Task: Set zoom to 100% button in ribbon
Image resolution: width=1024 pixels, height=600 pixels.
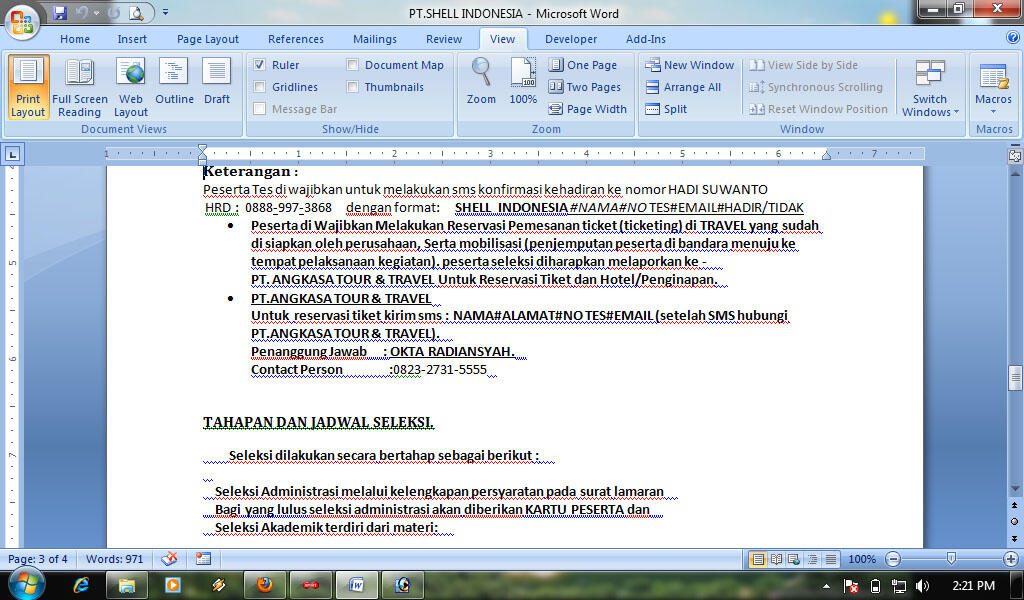Action: click(523, 81)
